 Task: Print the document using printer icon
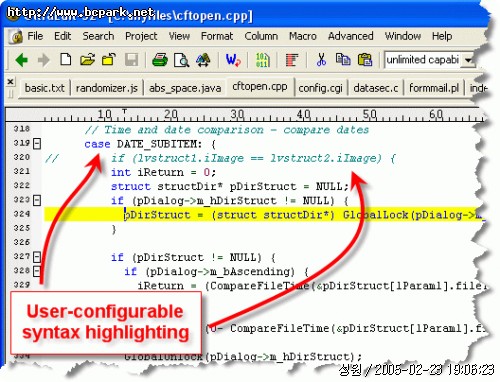(x=160, y=60)
